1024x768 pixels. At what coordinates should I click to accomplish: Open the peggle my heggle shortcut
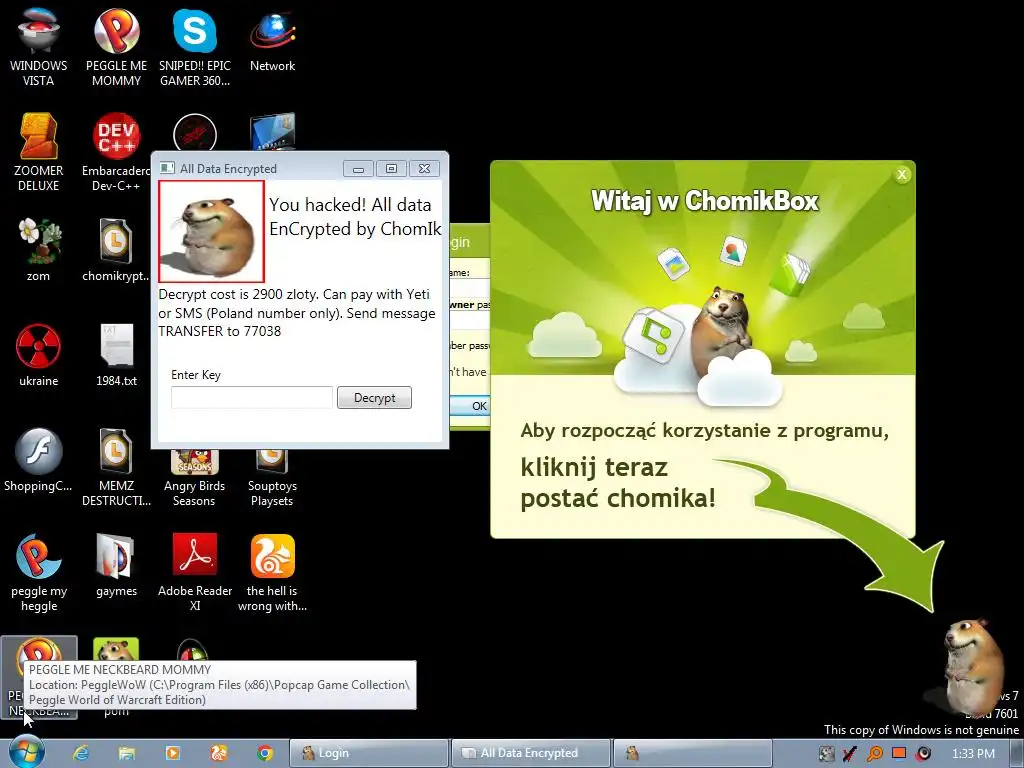point(39,573)
